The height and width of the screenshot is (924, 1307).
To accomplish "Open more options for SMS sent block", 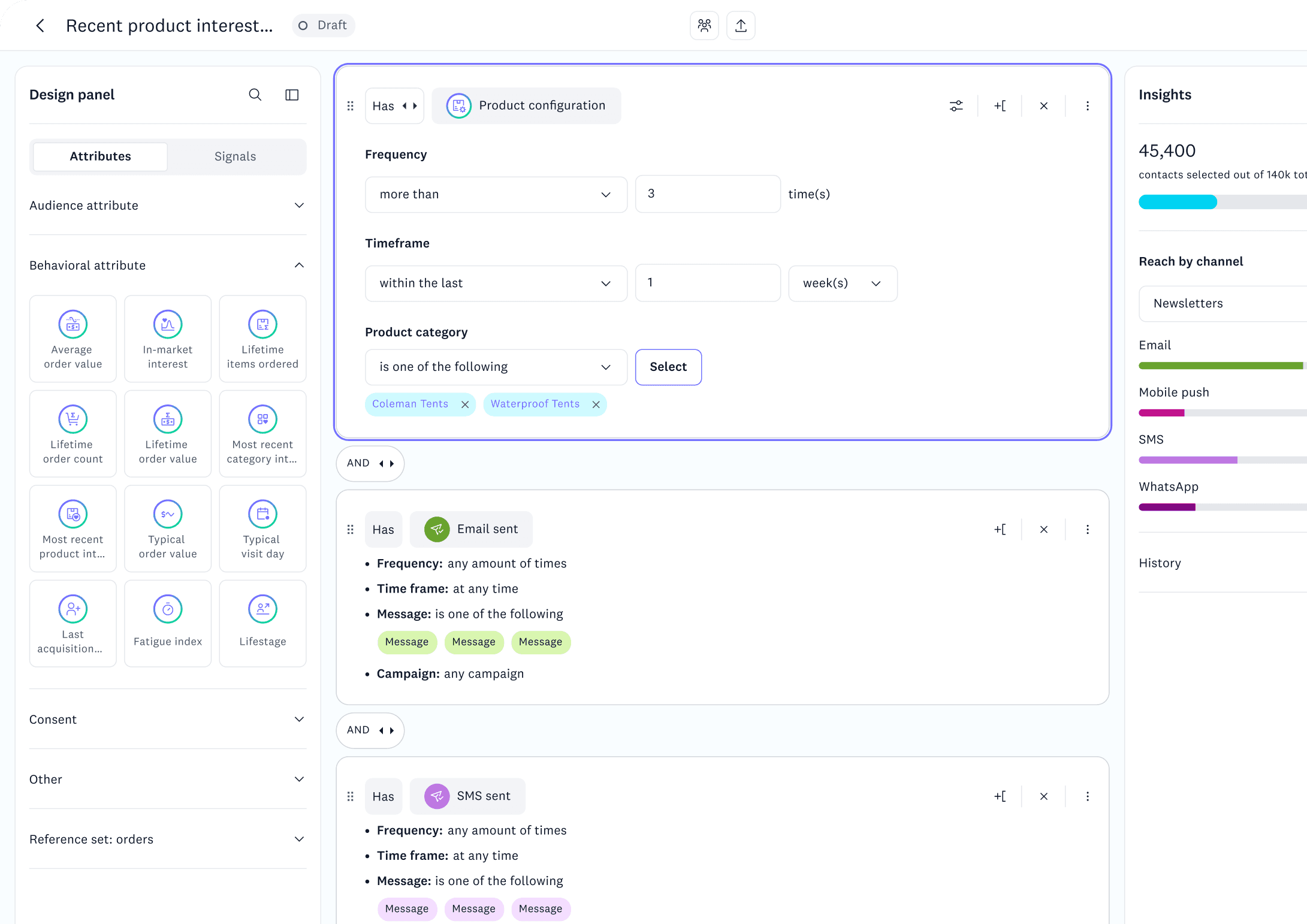I will point(1088,796).
